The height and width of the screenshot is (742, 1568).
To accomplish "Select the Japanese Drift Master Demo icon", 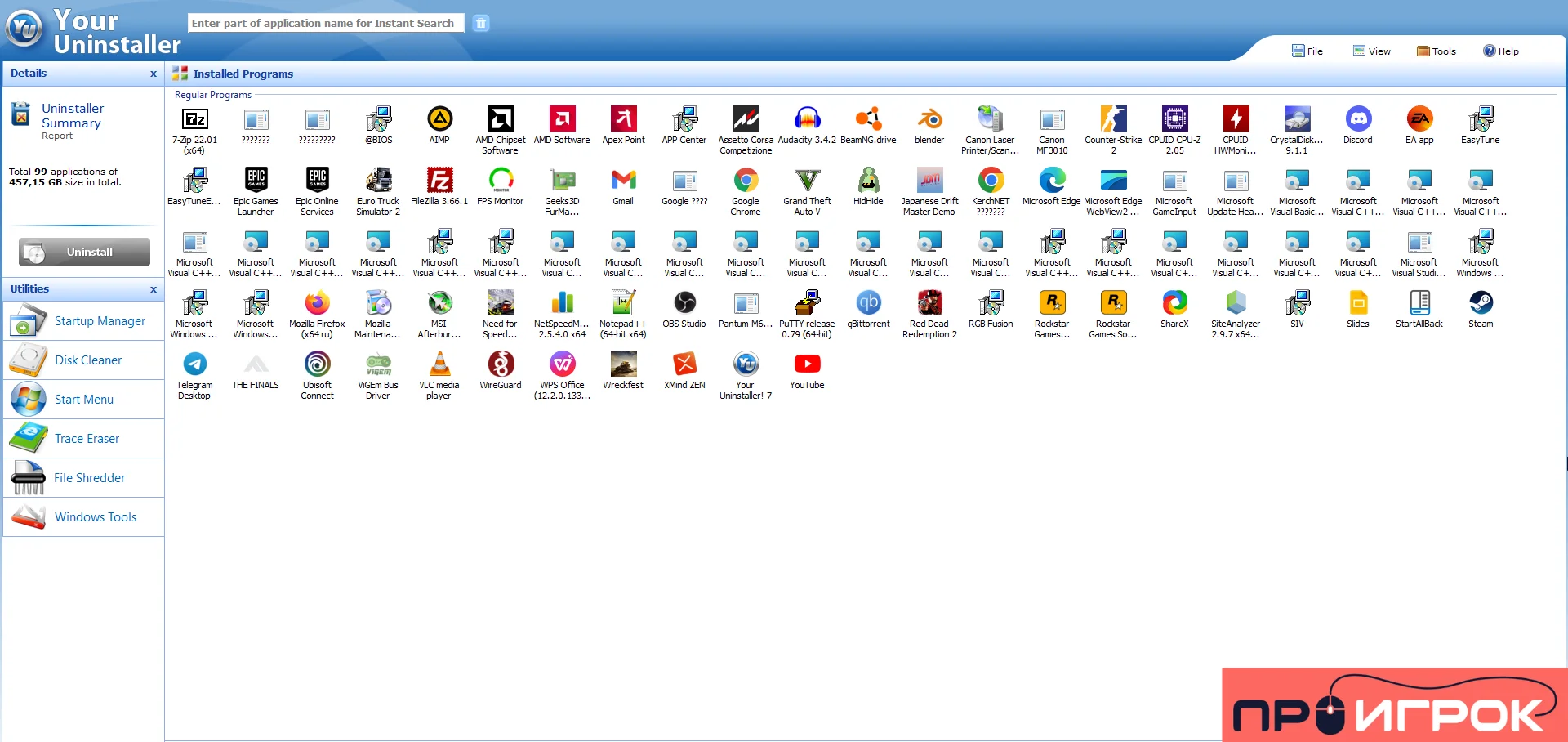I will [x=929, y=180].
